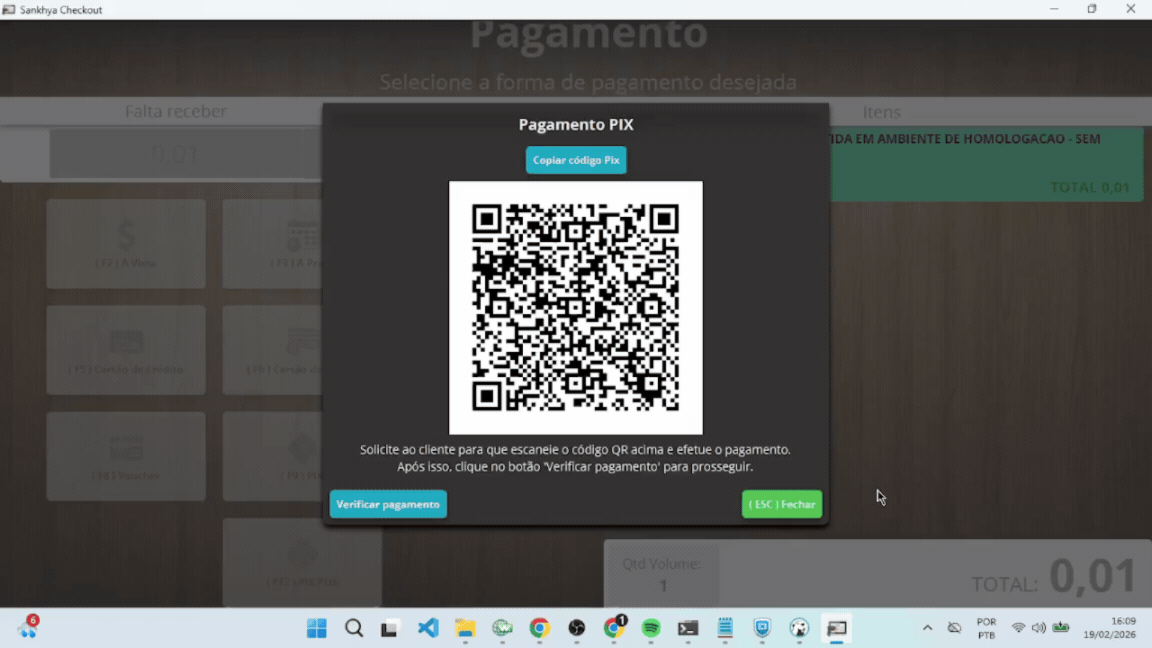Open the POR PTB language switcher
This screenshot has height=648, width=1152.
point(987,628)
